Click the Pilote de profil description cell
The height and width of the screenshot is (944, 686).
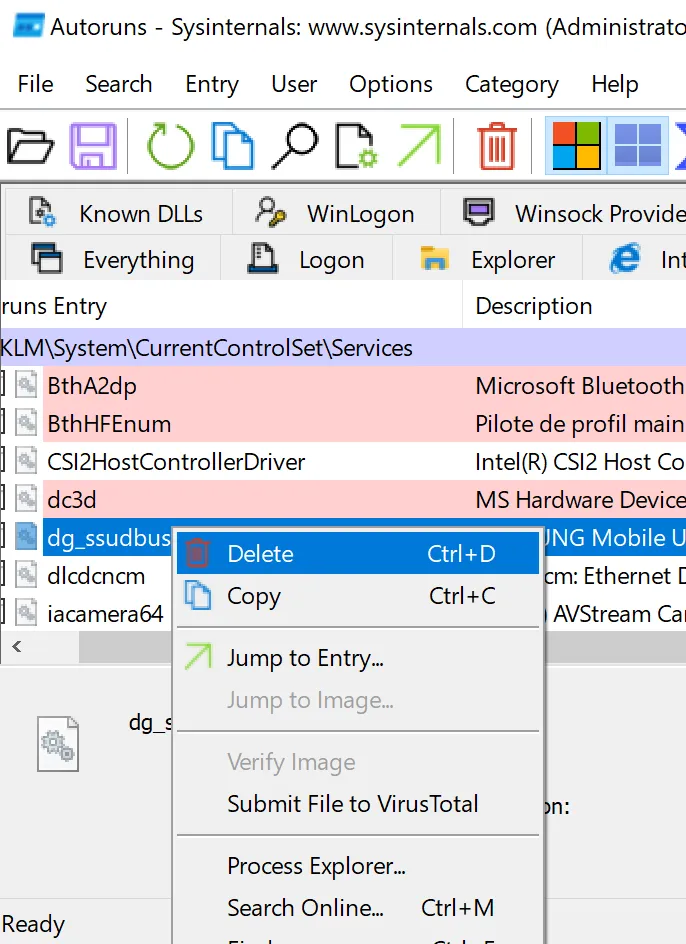(579, 423)
